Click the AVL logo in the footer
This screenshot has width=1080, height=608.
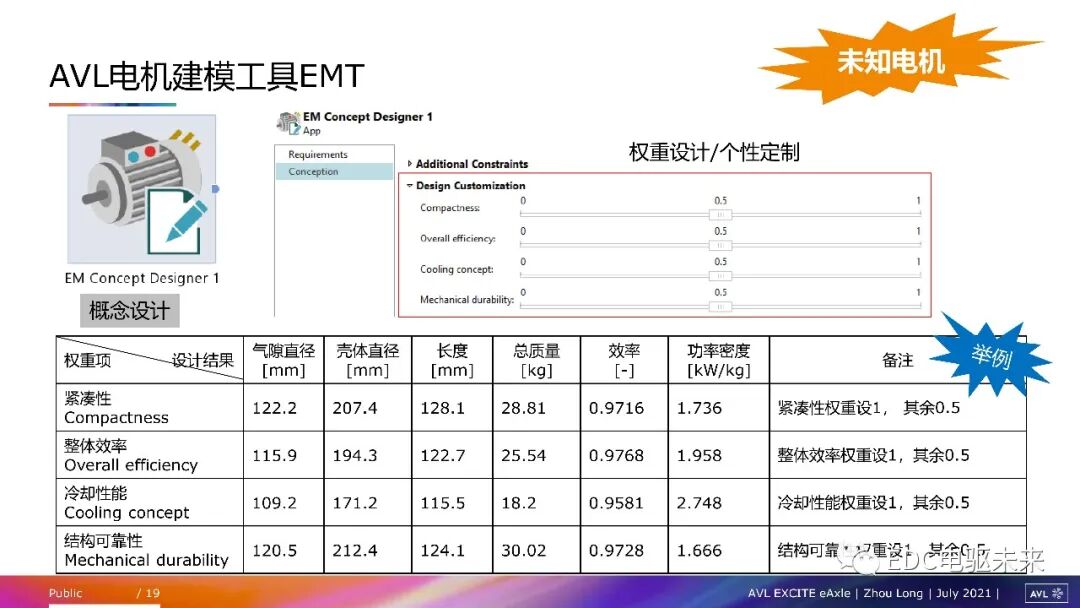pyautogui.click(x=1046, y=593)
